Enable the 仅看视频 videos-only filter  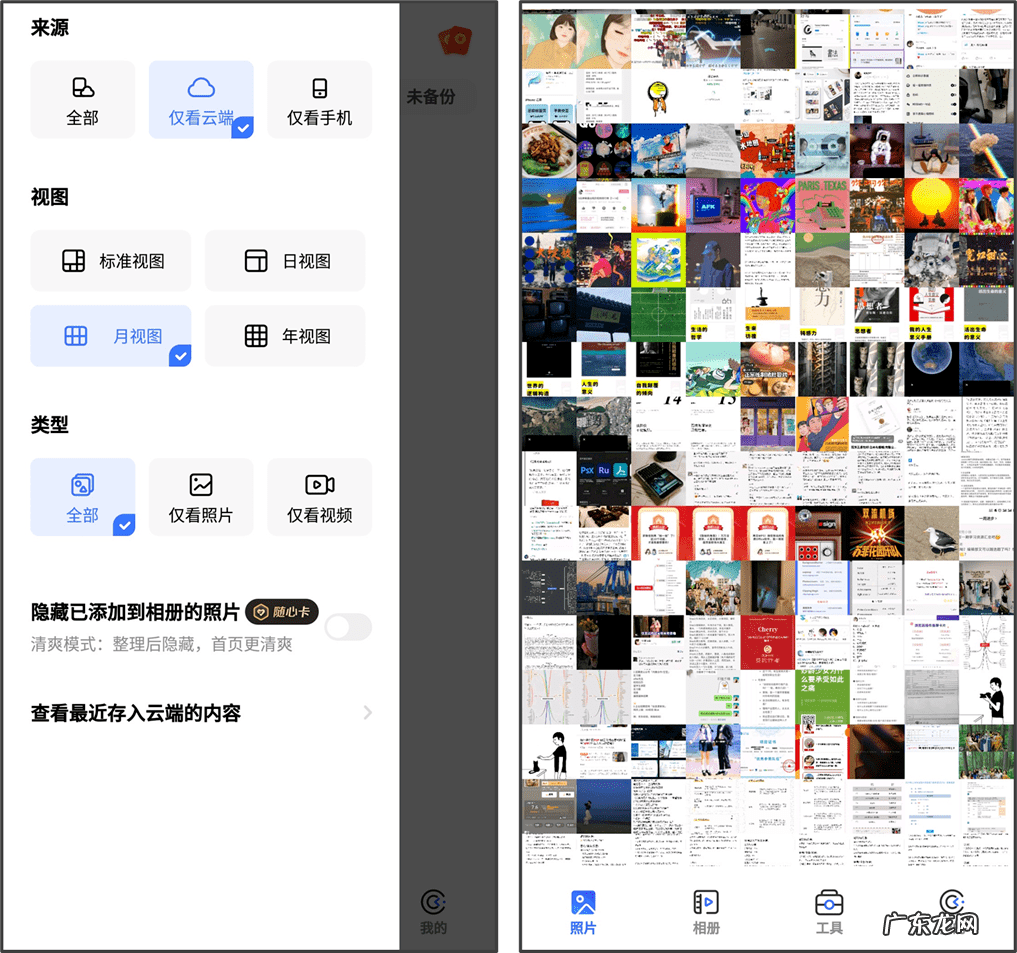tap(319, 496)
